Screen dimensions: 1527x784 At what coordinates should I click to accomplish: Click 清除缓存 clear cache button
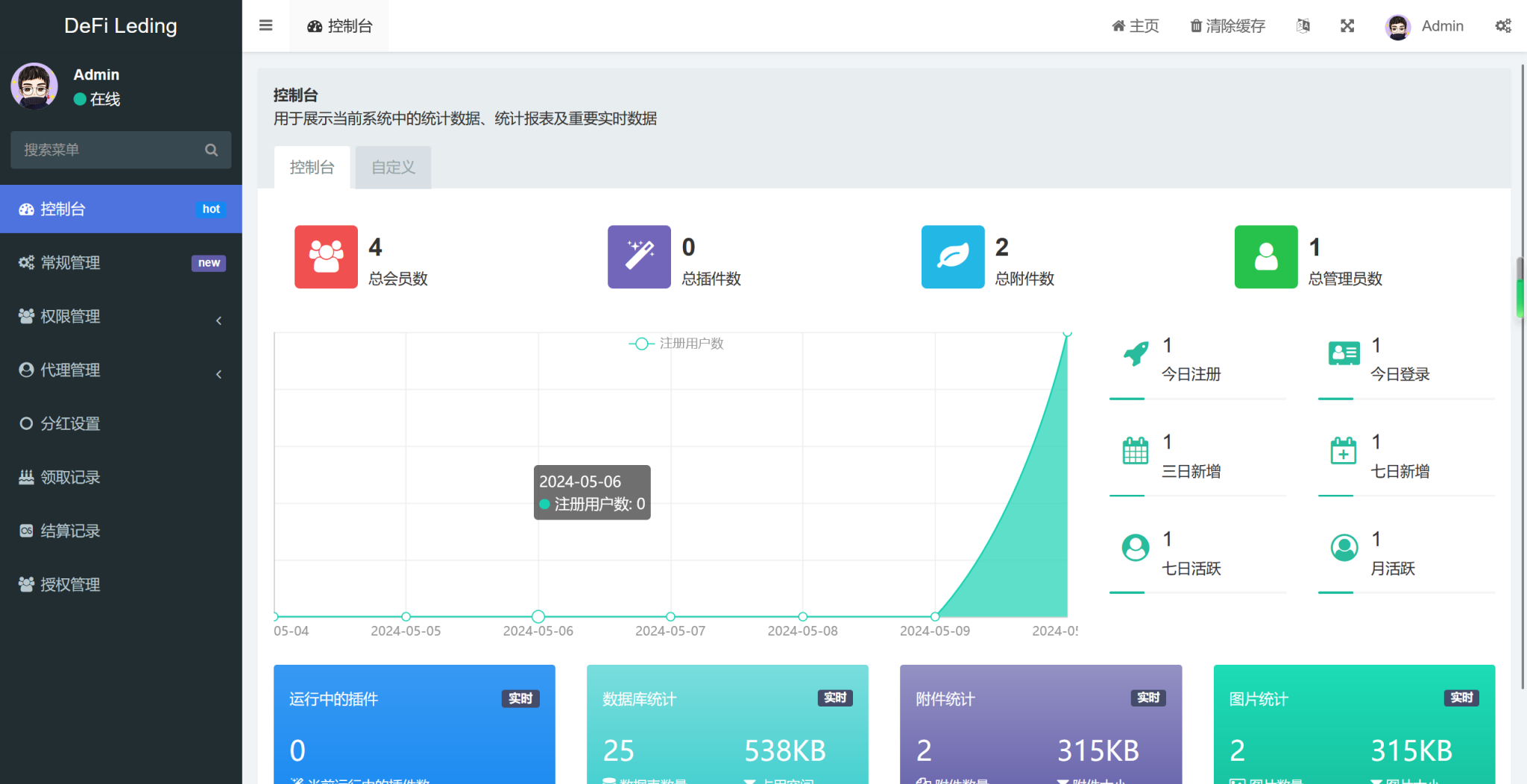[x=1227, y=26]
